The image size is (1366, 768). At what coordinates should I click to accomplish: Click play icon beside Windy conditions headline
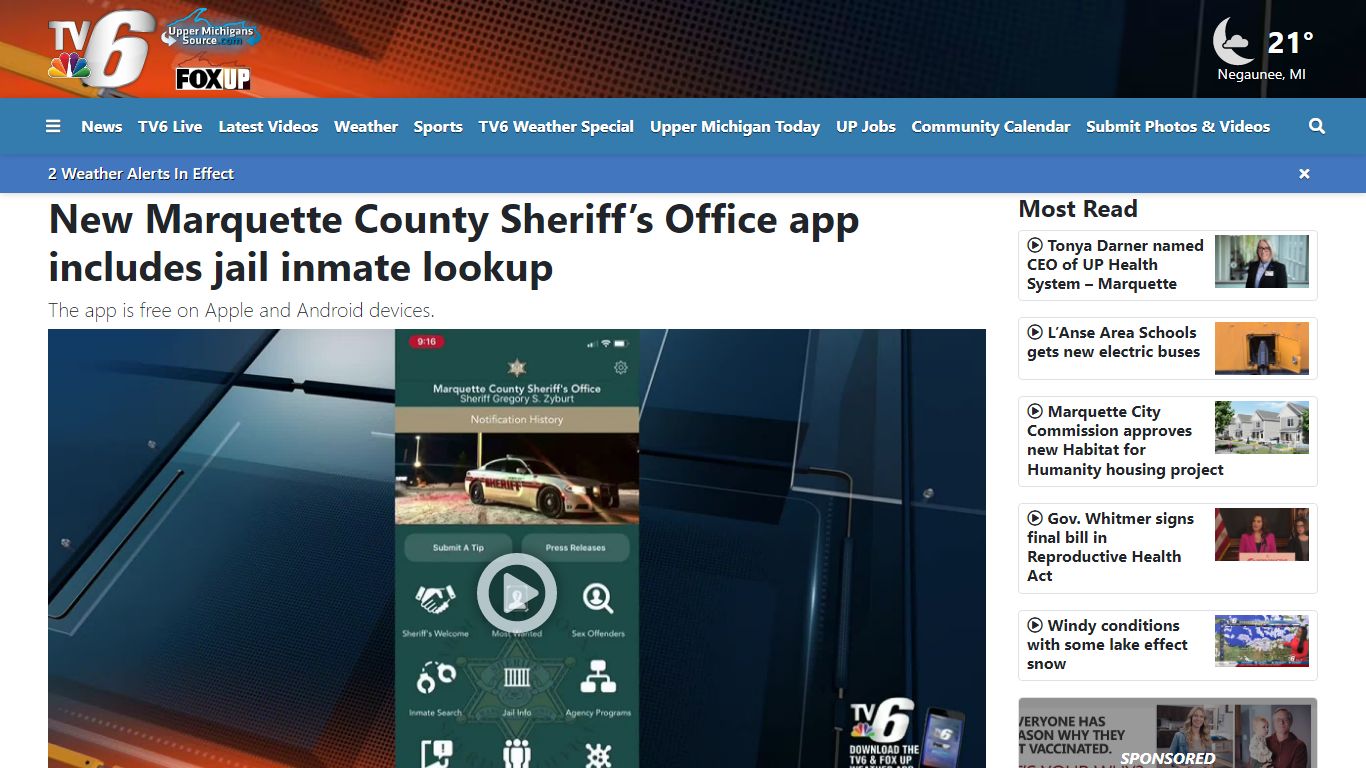(x=1035, y=625)
